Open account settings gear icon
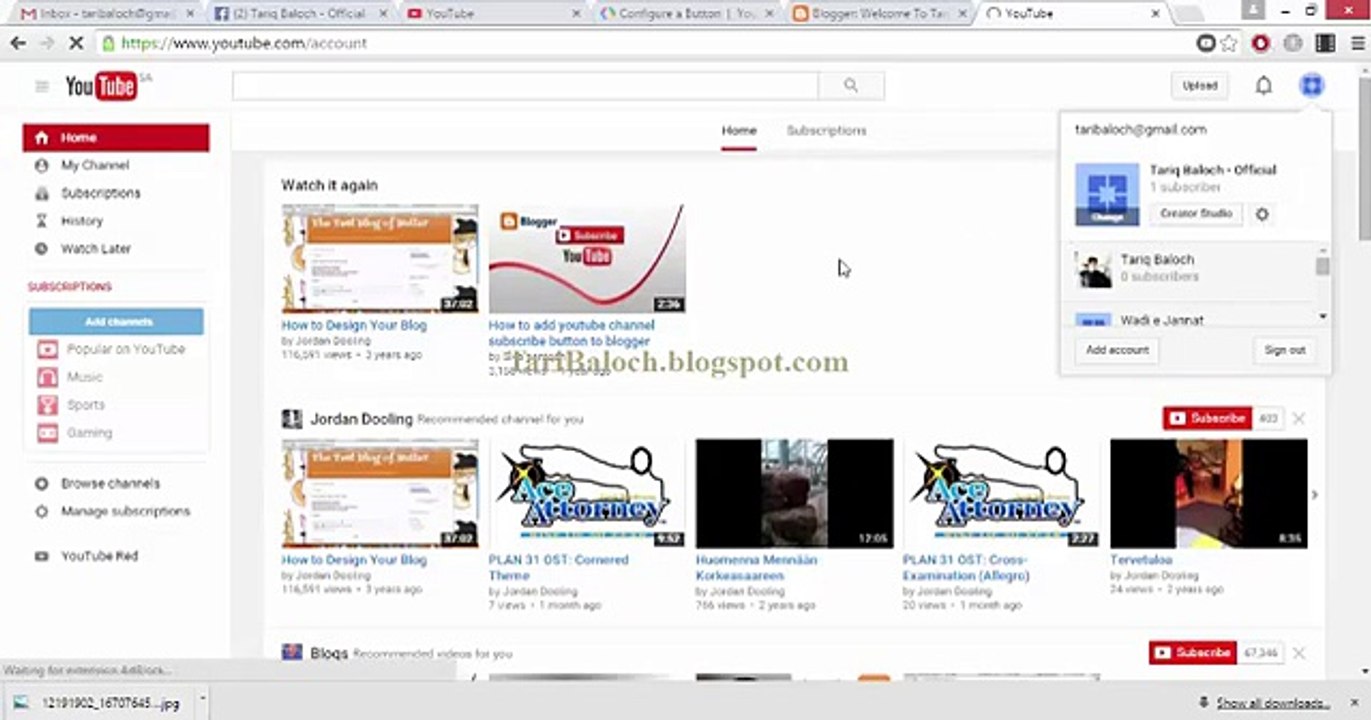1371x720 pixels. click(x=1262, y=214)
